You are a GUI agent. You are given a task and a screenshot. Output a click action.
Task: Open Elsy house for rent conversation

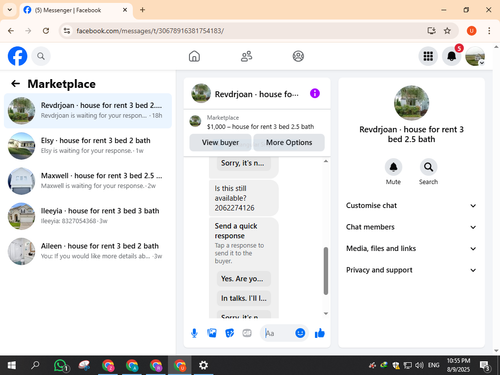(88, 146)
